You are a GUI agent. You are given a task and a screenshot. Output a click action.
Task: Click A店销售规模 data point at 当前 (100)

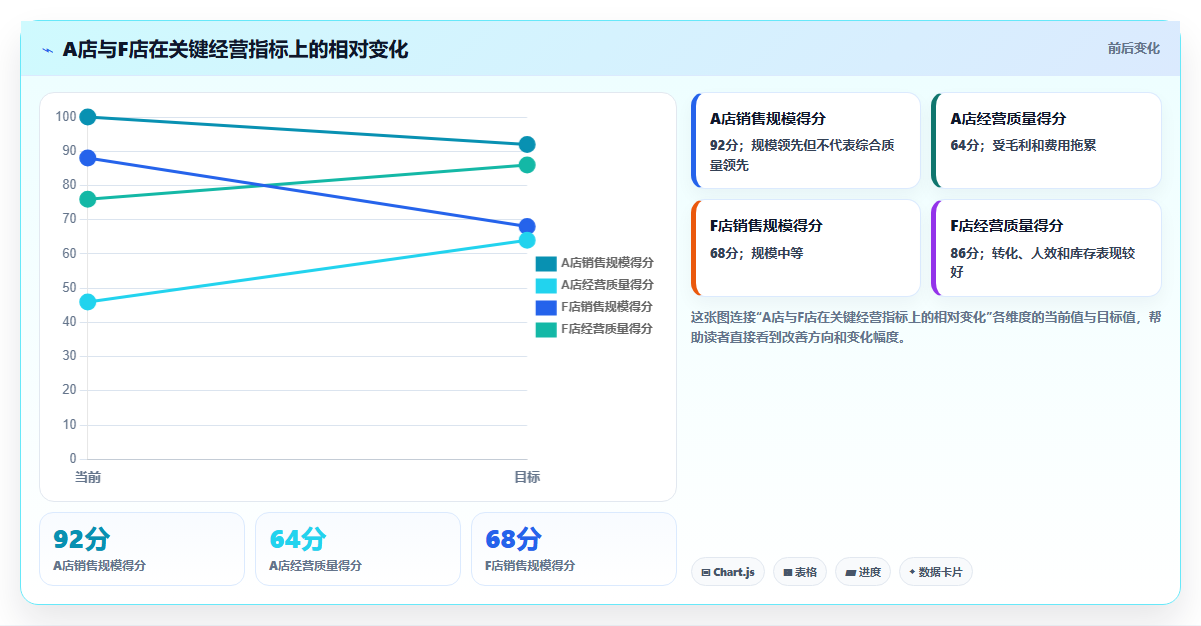[88, 117]
